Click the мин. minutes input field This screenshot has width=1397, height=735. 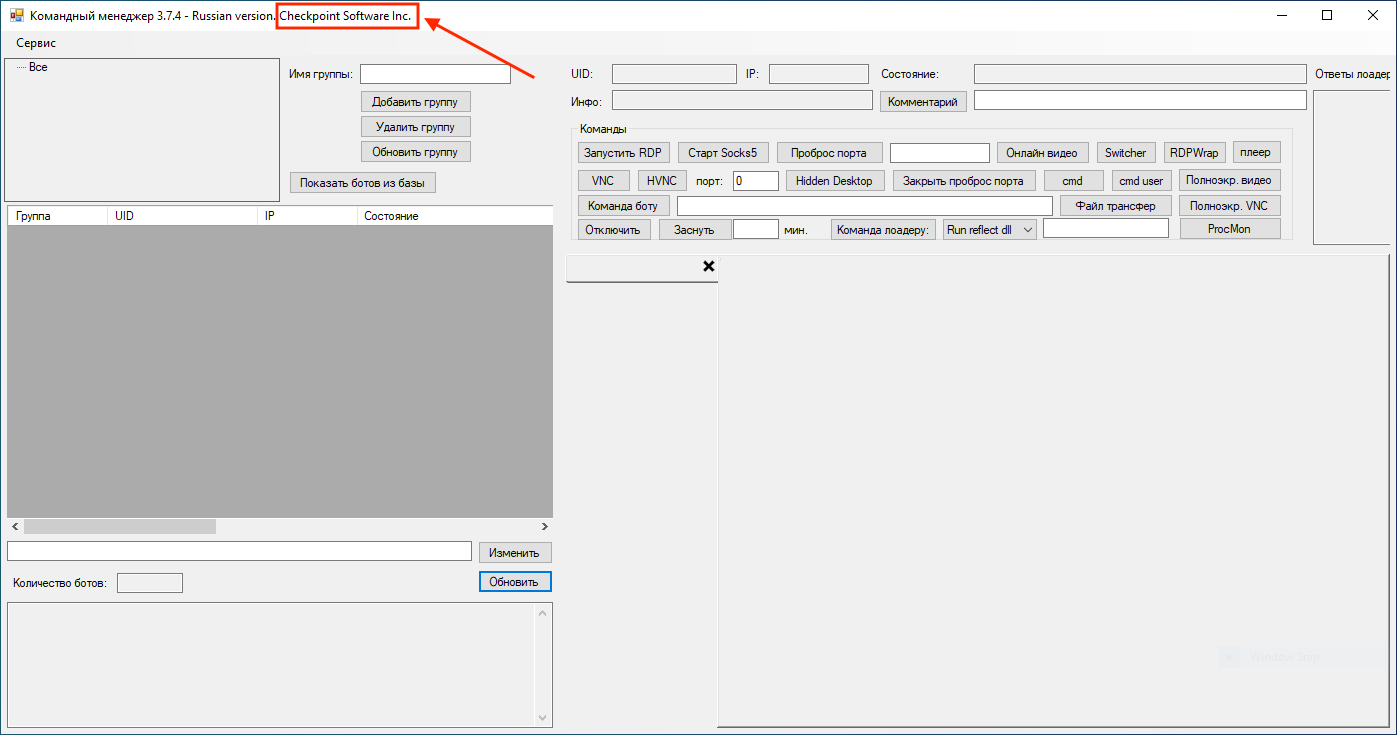coord(756,229)
